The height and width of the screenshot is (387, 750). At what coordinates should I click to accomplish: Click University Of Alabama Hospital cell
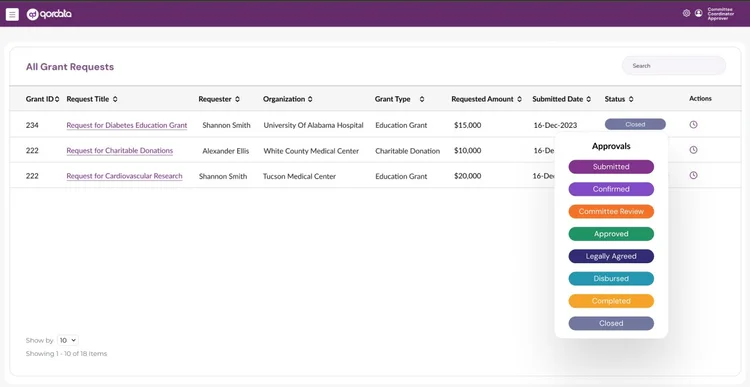click(313, 125)
